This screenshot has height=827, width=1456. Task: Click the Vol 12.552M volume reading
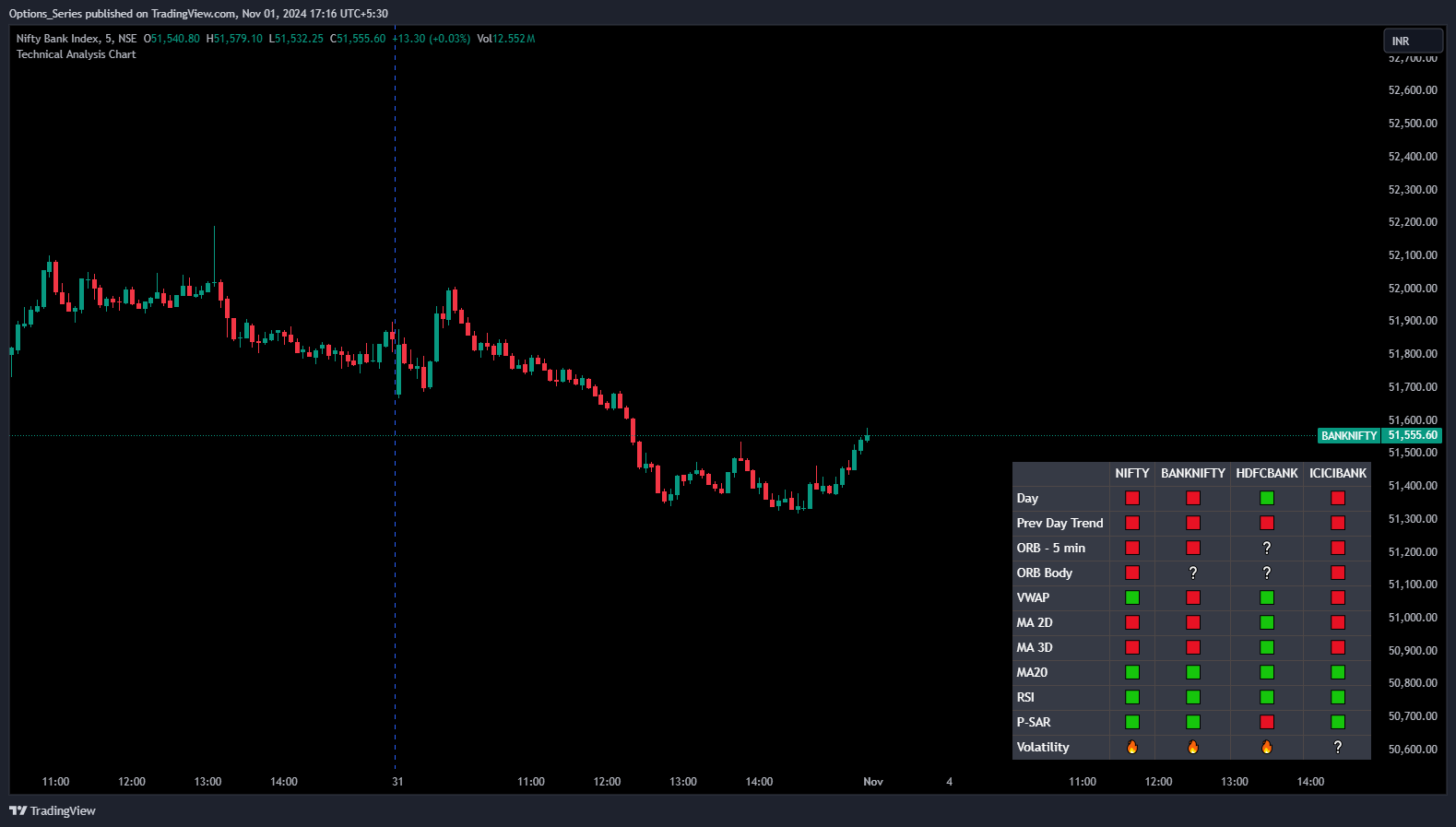pos(506,39)
